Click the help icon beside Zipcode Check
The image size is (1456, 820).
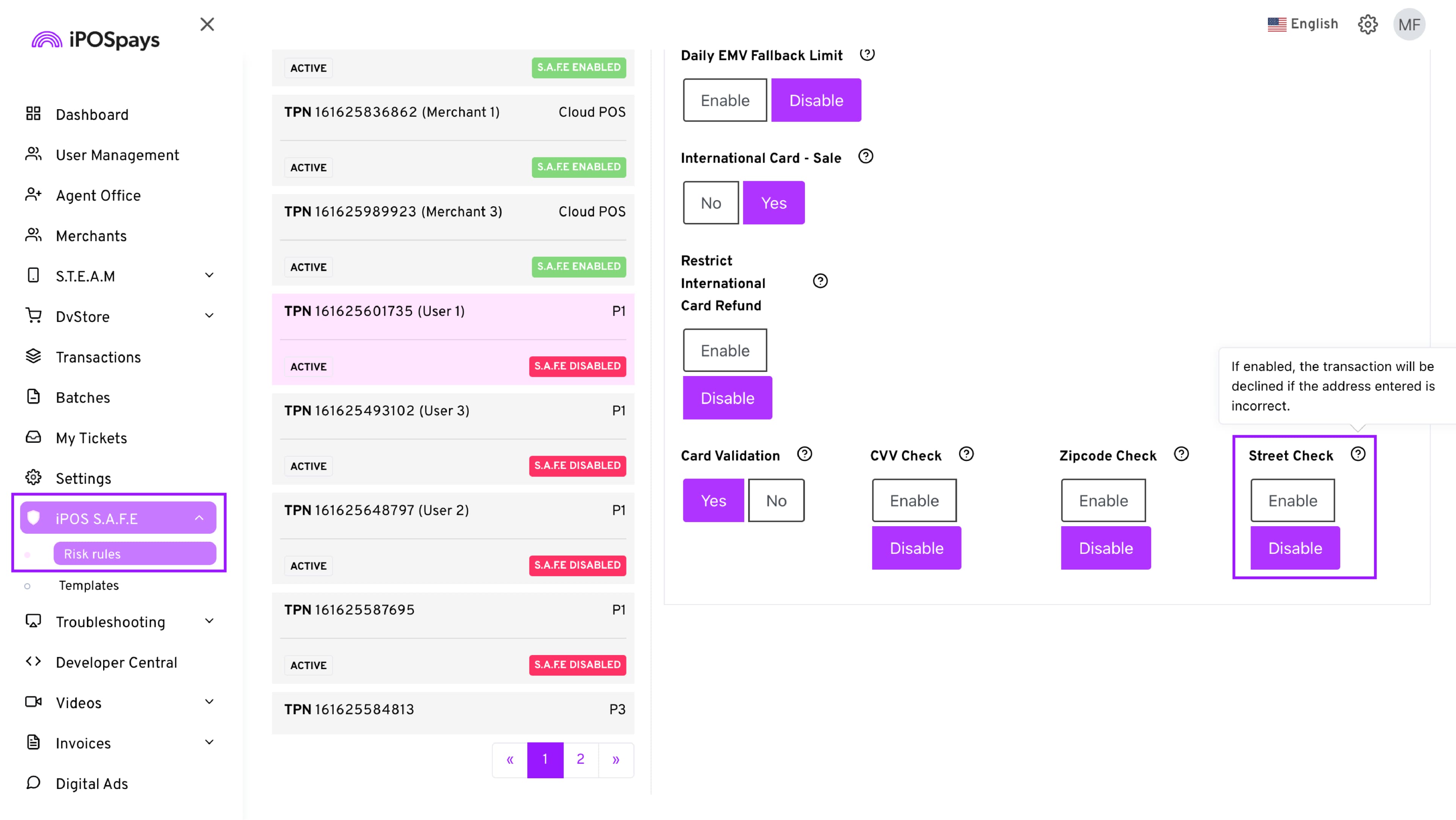pyautogui.click(x=1181, y=455)
